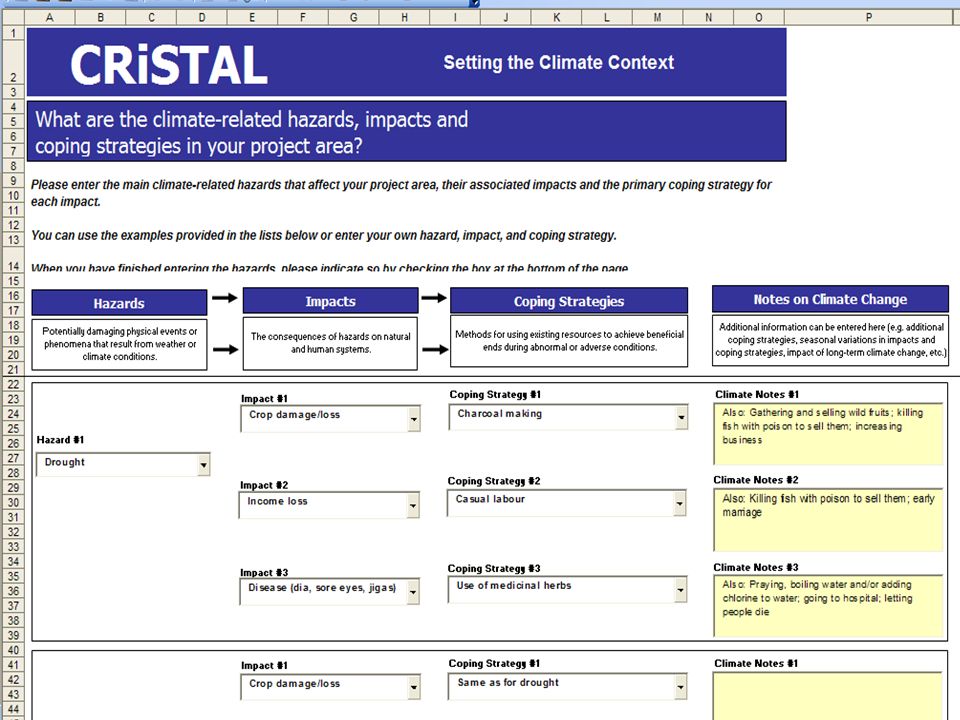960x720 pixels.
Task: Click the Impact #3 label
Action: 264,572
